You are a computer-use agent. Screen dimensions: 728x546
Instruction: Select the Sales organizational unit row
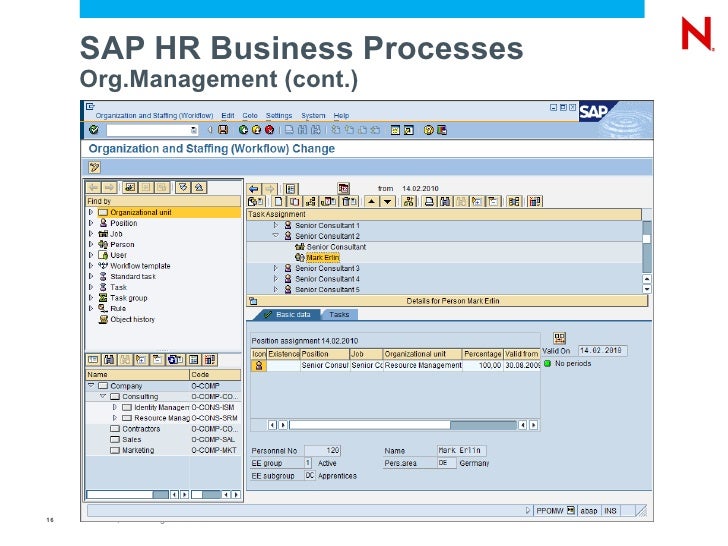point(163,440)
